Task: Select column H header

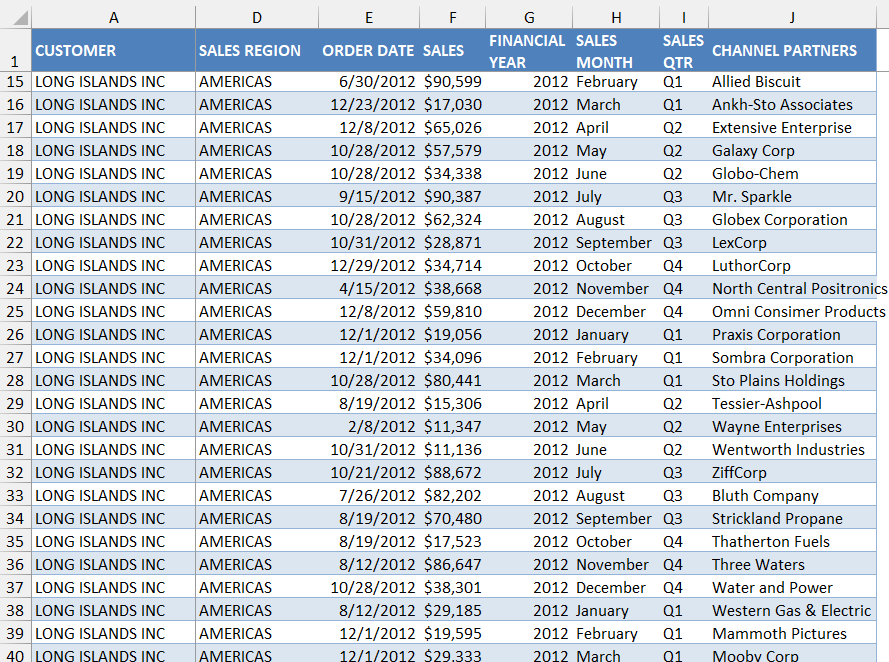Action: 616,18
